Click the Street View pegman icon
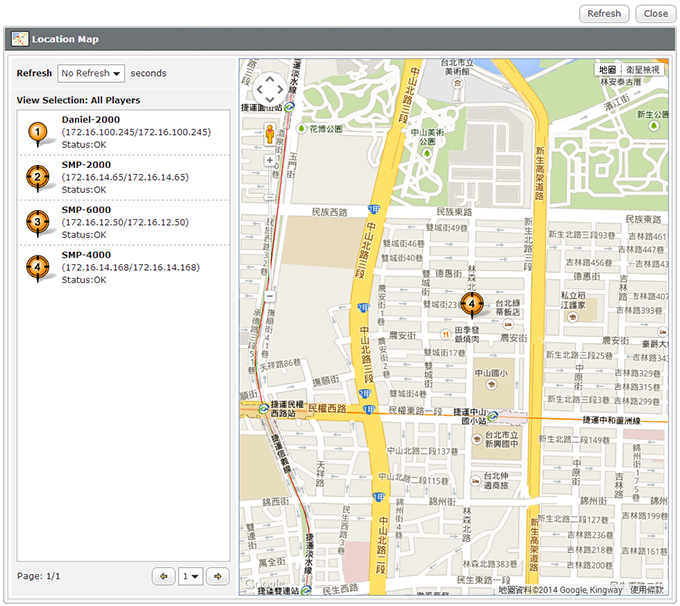680x606 pixels. click(x=270, y=134)
